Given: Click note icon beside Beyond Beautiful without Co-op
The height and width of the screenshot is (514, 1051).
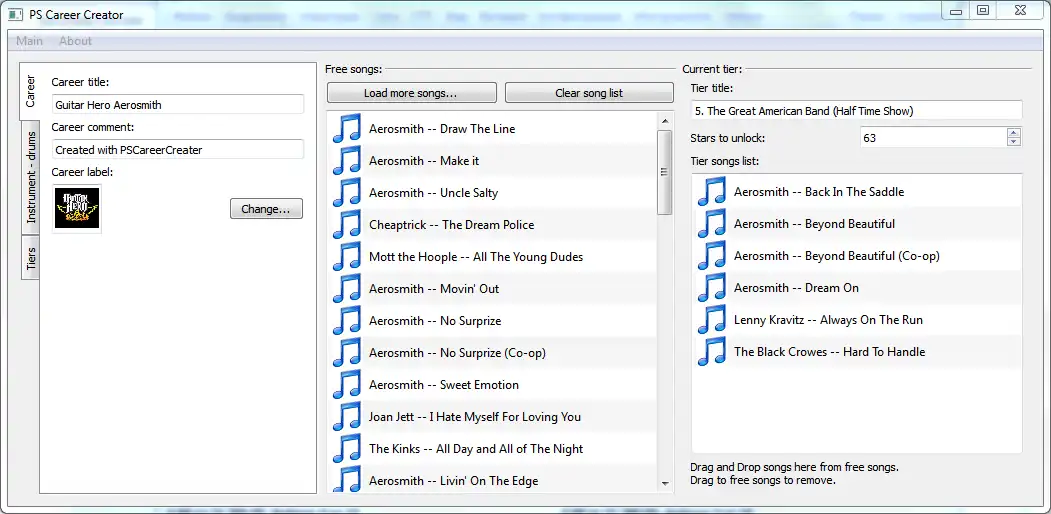Looking at the screenshot, I should 712,224.
